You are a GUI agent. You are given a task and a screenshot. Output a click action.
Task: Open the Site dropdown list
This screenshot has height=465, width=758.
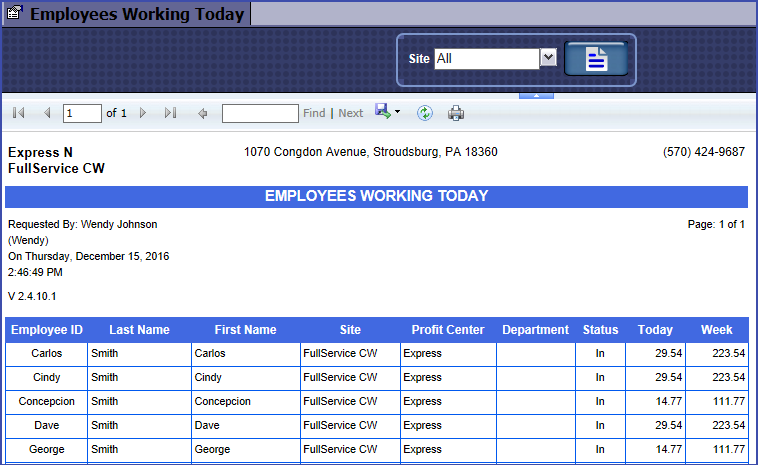pyautogui.click(x=547, y=59)
